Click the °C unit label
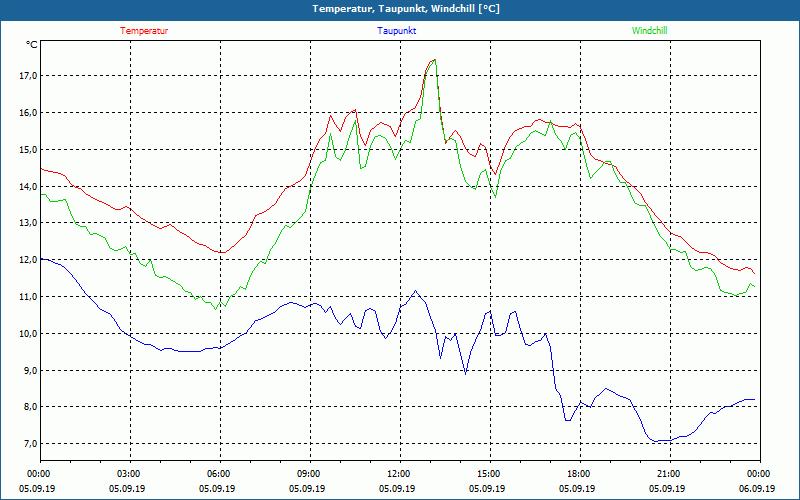800x500 pixels. tap(32, 45)
